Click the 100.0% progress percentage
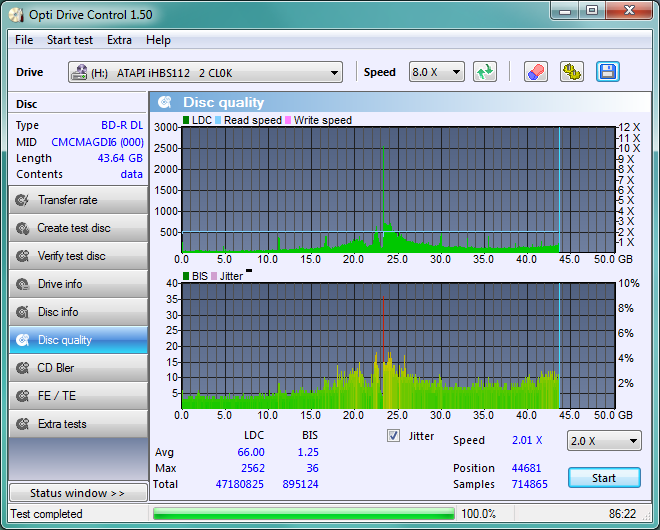 479,514
